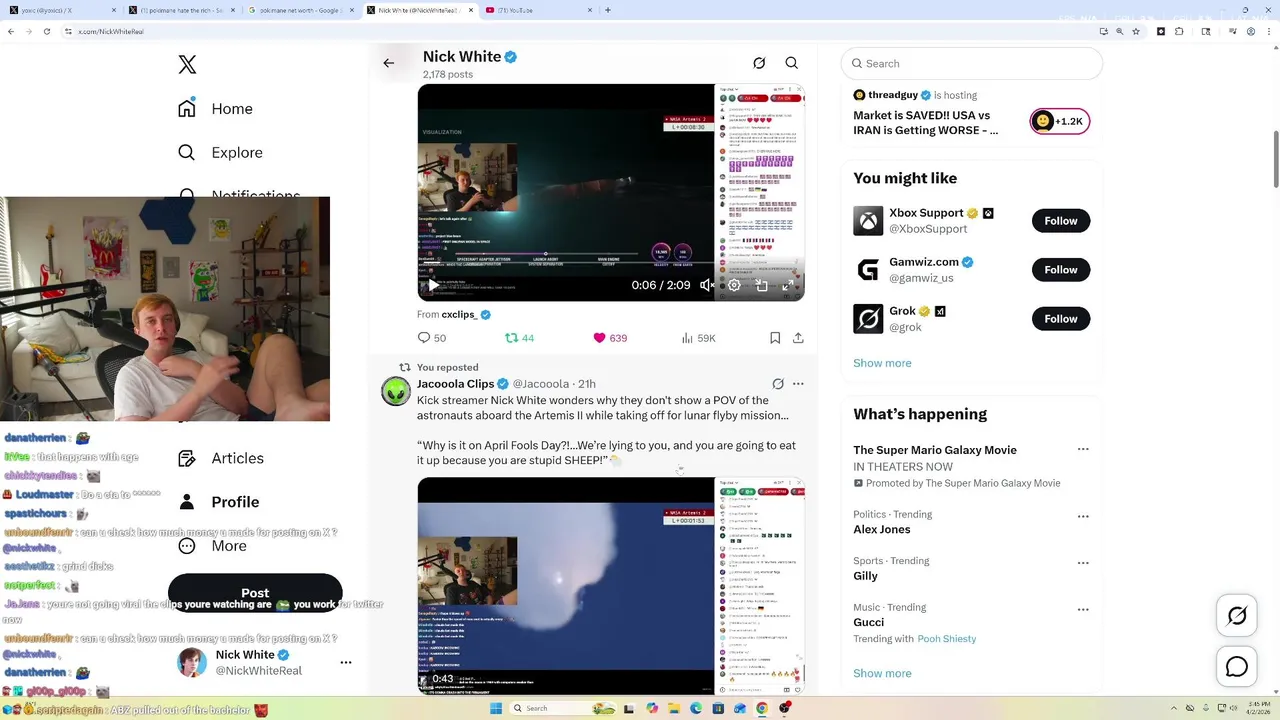Open the Pooh Shiesty trending link
The image size is (1280, 720).
coord(947,639)
